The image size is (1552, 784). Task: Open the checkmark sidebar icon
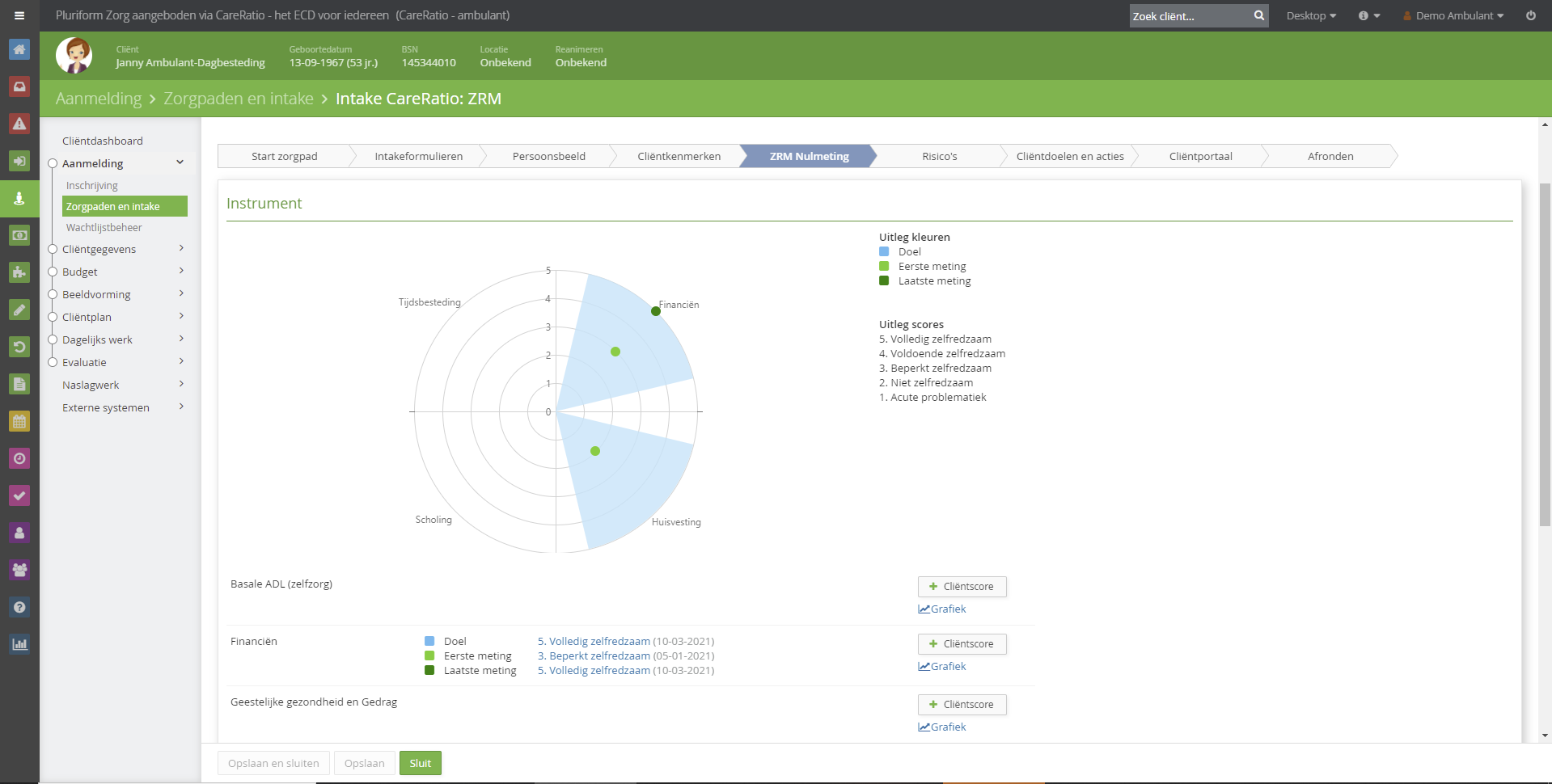tap(19, 495)
